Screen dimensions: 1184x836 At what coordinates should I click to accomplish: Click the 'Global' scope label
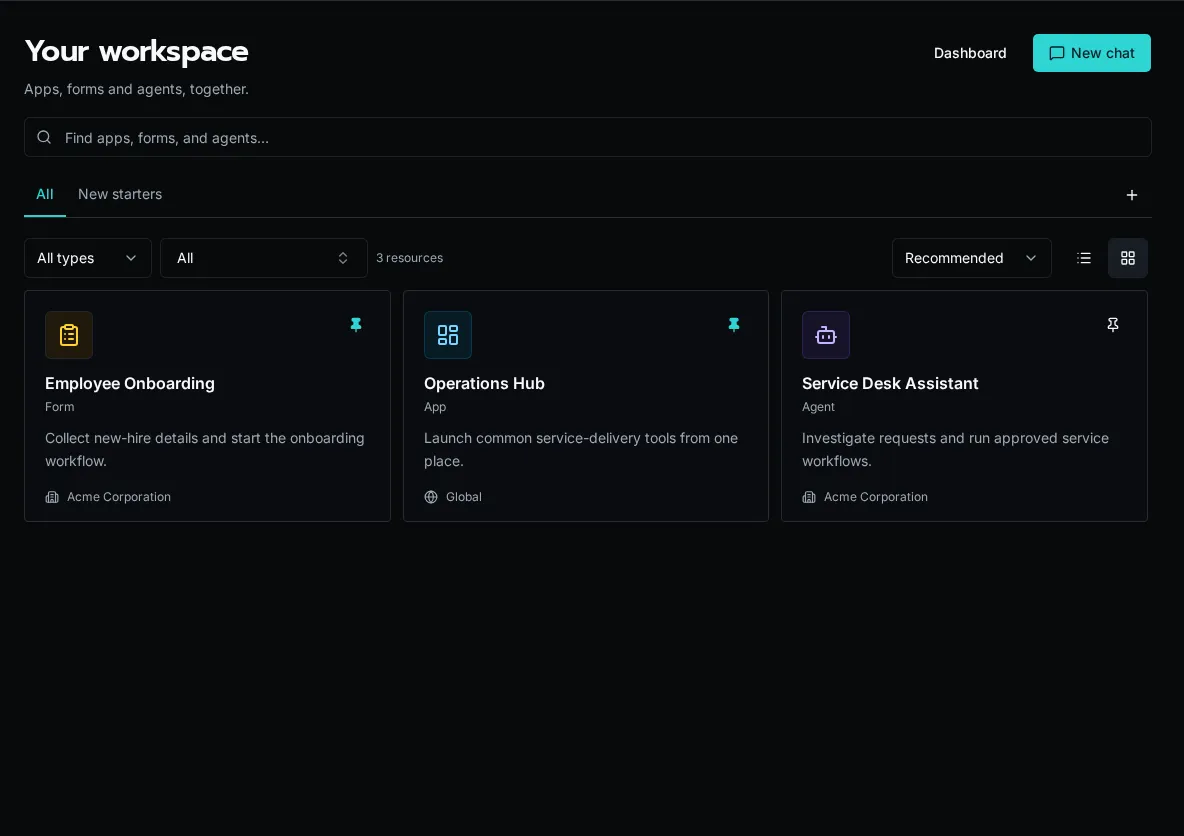pyautogui.click(x=464, y=497)
